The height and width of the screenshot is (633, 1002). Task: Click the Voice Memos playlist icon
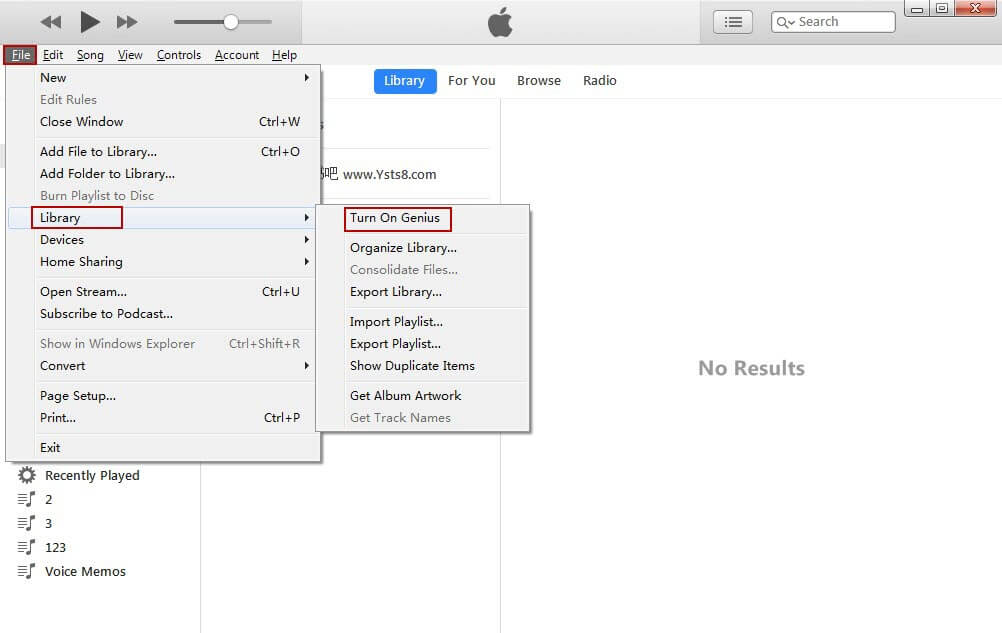click(26, 572)
